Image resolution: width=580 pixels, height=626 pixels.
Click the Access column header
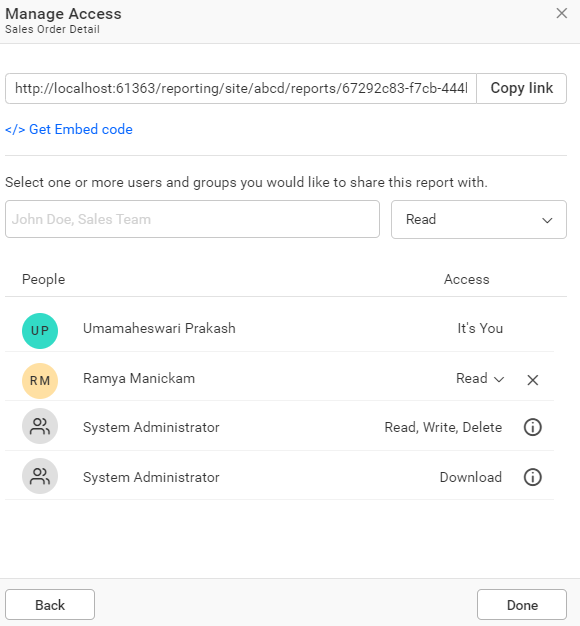pos(466,279)
